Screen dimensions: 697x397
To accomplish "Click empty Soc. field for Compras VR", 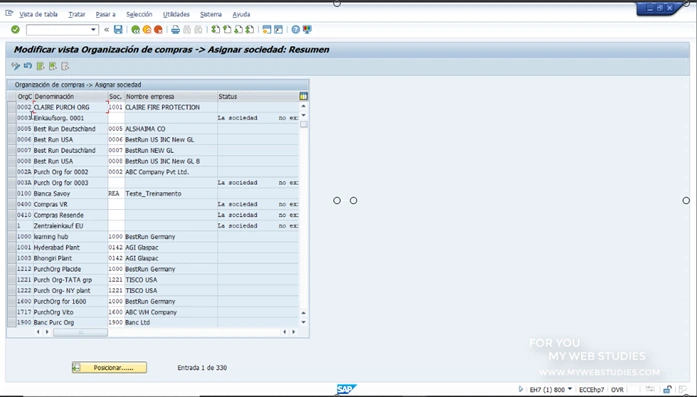I will [116, 205].
